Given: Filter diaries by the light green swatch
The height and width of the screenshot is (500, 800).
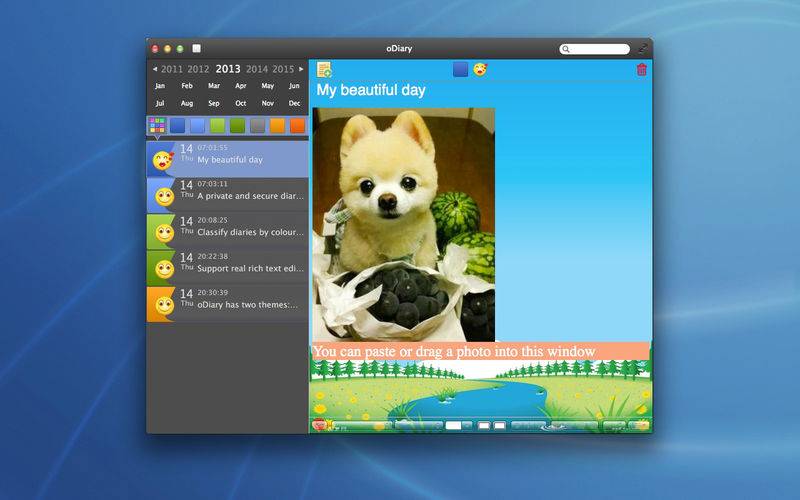Looking at the screenshot, I should click(217, 126).
